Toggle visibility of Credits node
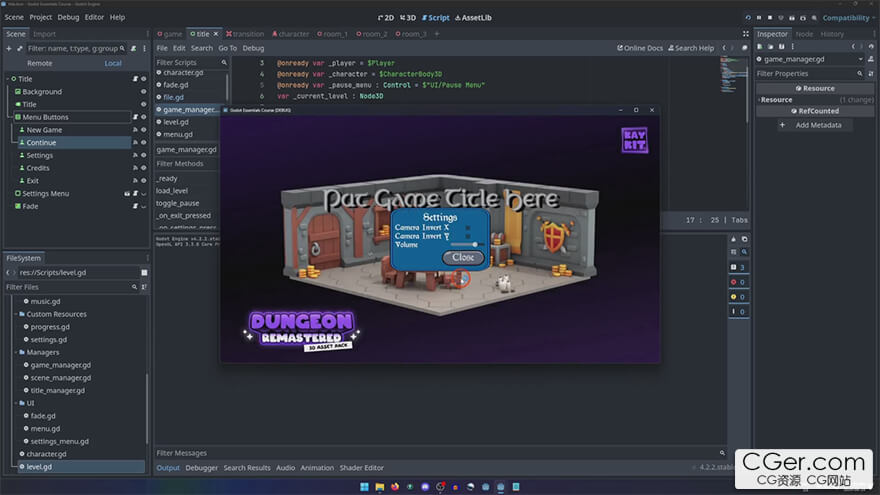The height and width of the screenshot is (495, 880). (x=143, y=168)
